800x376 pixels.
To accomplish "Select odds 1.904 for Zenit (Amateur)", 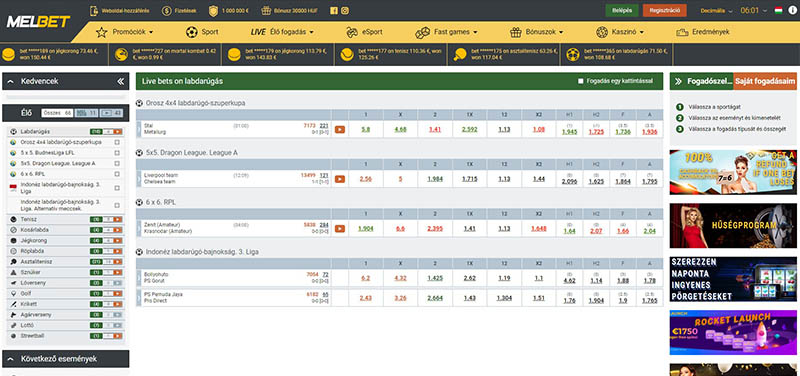I will 366,229.
